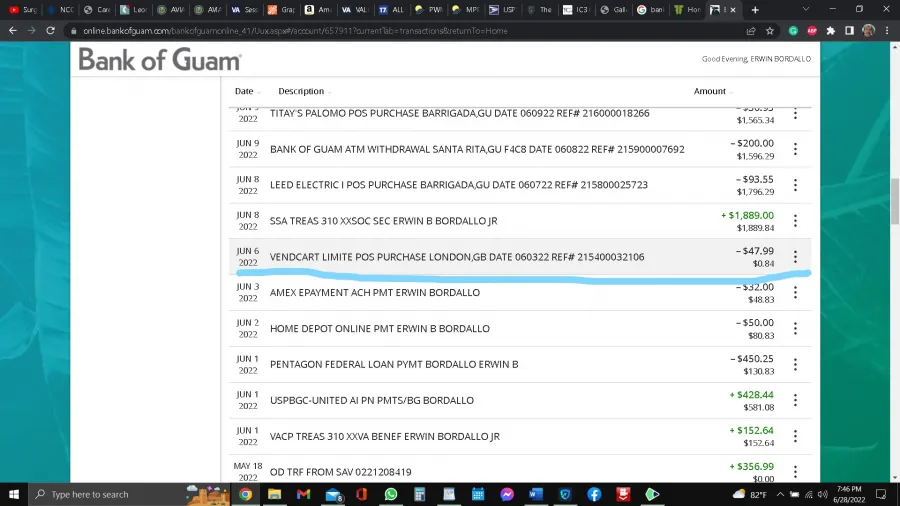Viewport: 900px width, 506px height.
Task: Bookmark this page with star icon
Action: point(770,31)
